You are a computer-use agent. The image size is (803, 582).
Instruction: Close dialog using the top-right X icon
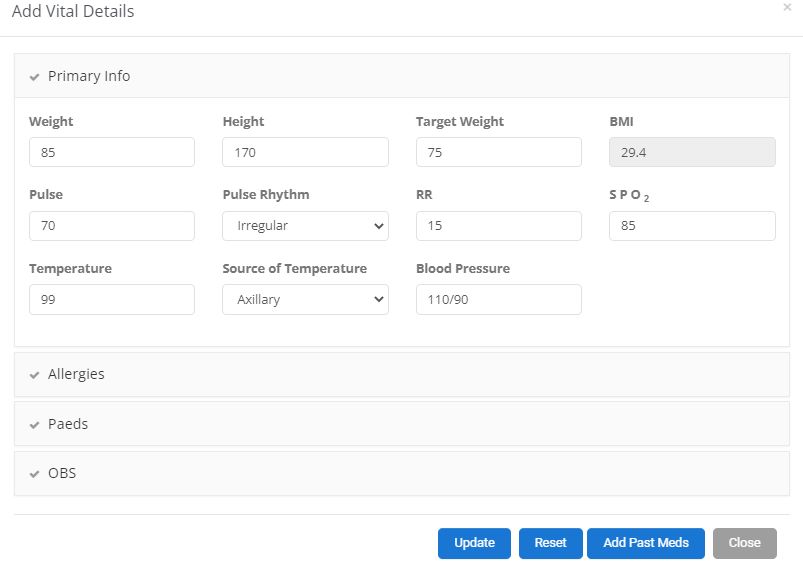(787, 8)
